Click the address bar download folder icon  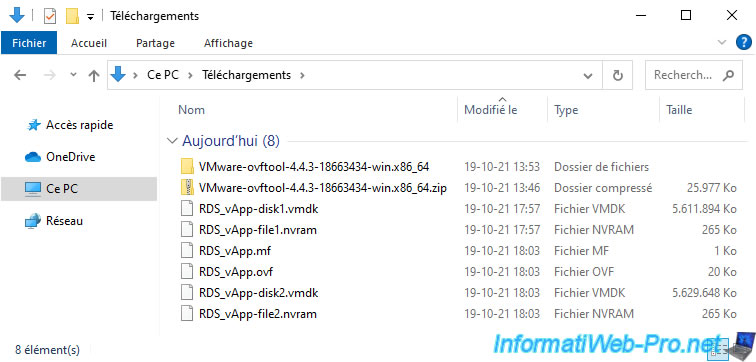pos(118,75)
